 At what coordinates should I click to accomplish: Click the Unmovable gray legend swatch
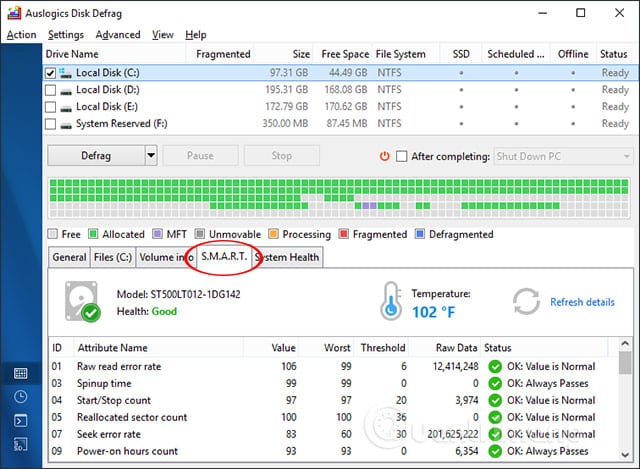[x=200, y=234]
